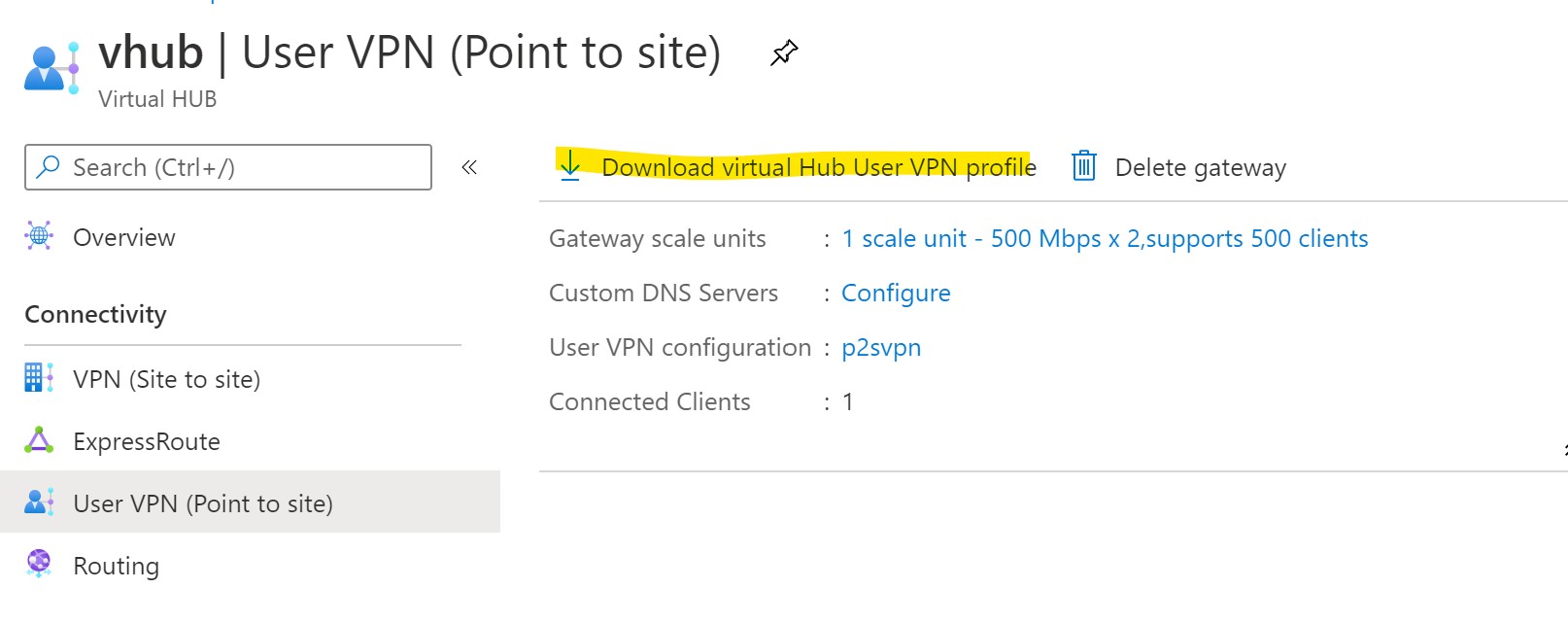The image size is (1568, 624).
Task: Click Delete gateway button
Action: tap(1201, 167)
